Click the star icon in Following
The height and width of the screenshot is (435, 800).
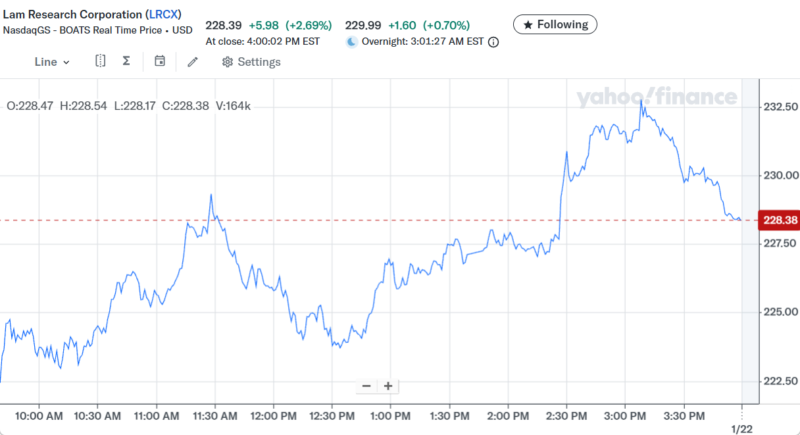(x=529, y=23)
